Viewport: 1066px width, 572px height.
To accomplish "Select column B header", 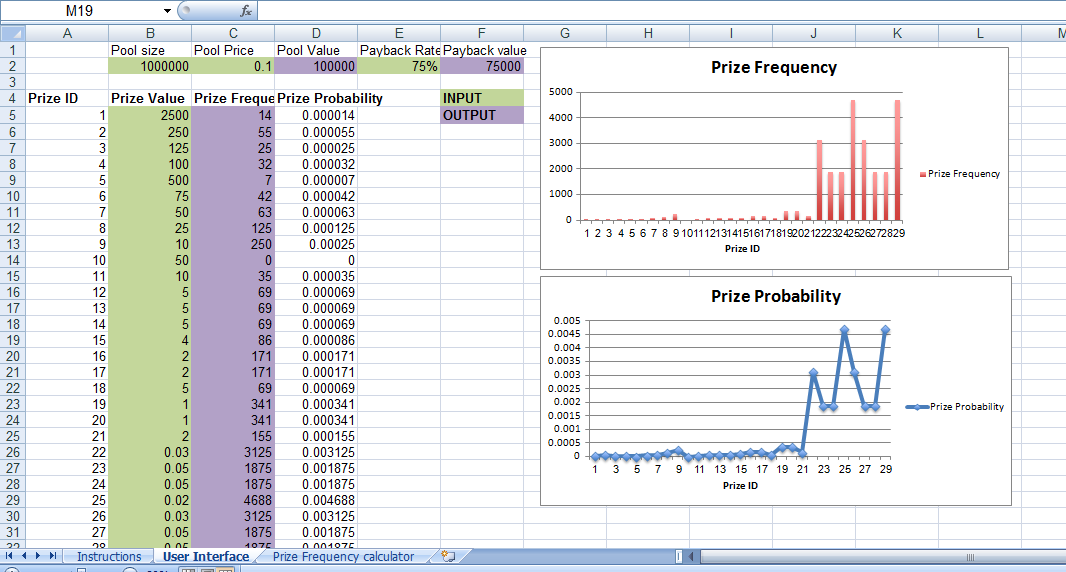I will tap(150, 33).
